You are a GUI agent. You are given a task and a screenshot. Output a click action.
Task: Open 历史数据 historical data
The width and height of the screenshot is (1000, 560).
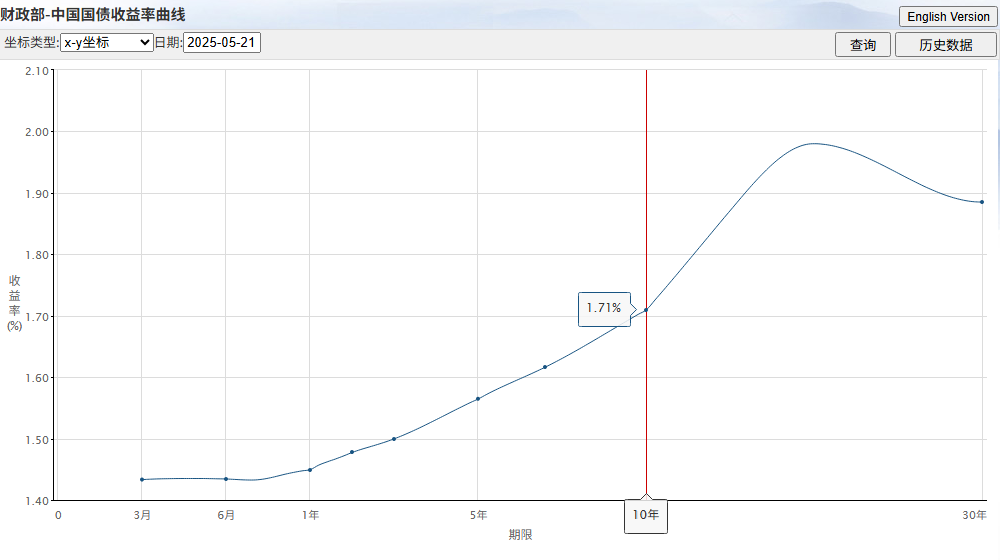click(946, 45)
